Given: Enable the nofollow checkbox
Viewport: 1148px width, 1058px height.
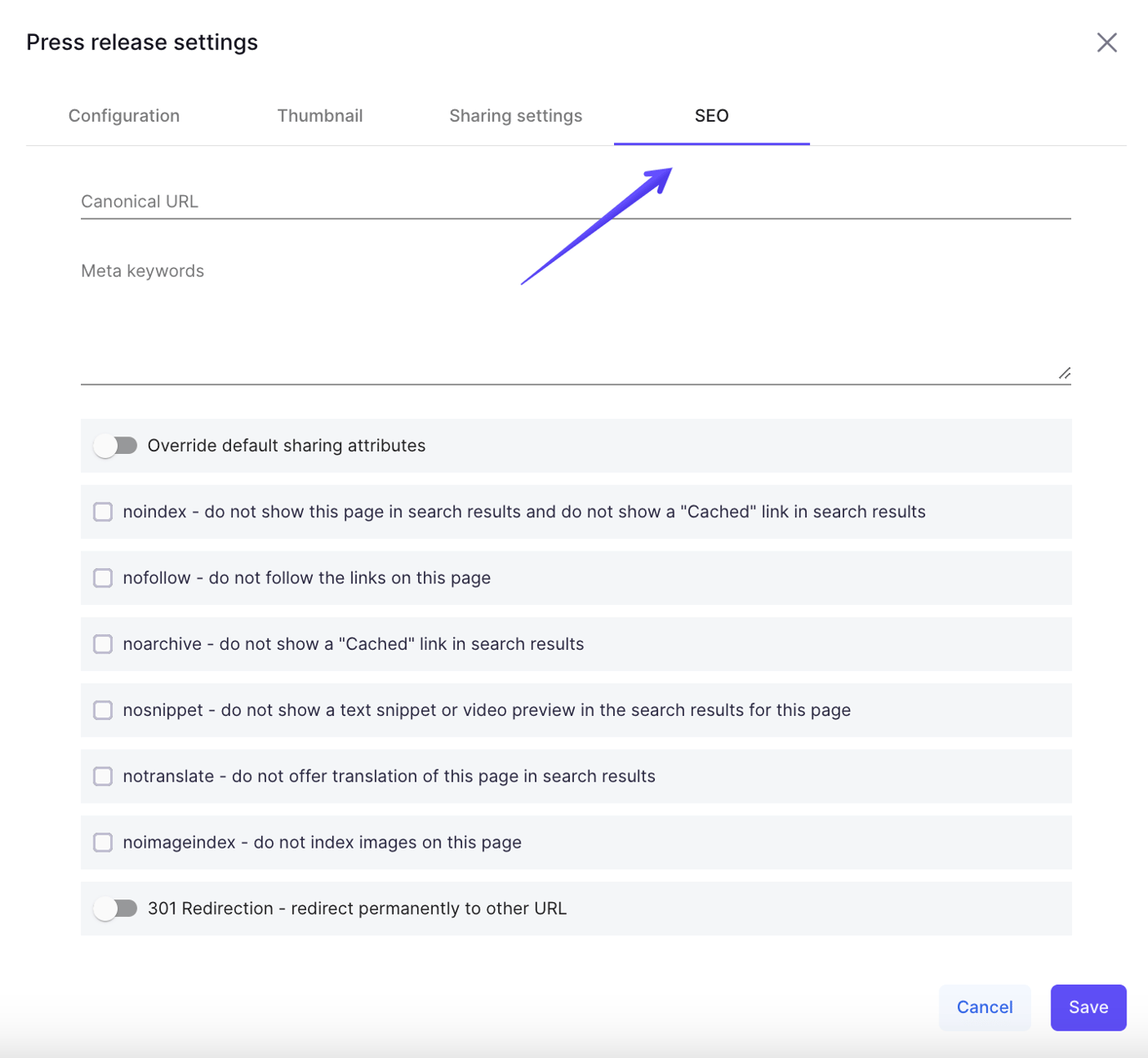Looking at the screenshot, I should pos(102,577).
